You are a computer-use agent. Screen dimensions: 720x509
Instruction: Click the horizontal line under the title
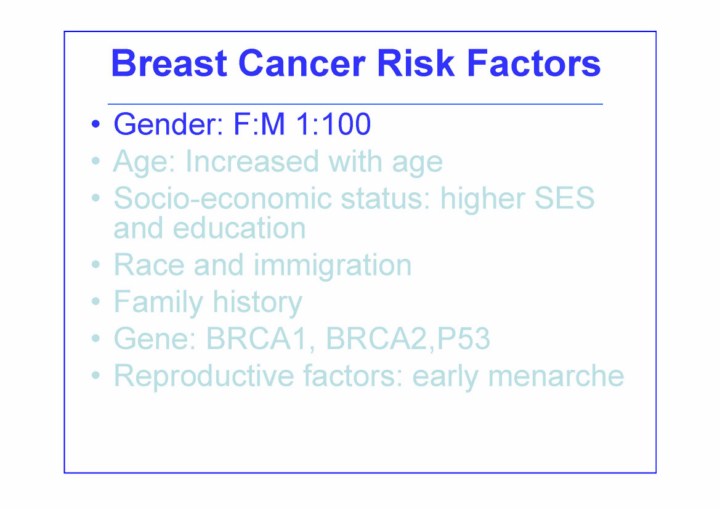coord(355,103)
